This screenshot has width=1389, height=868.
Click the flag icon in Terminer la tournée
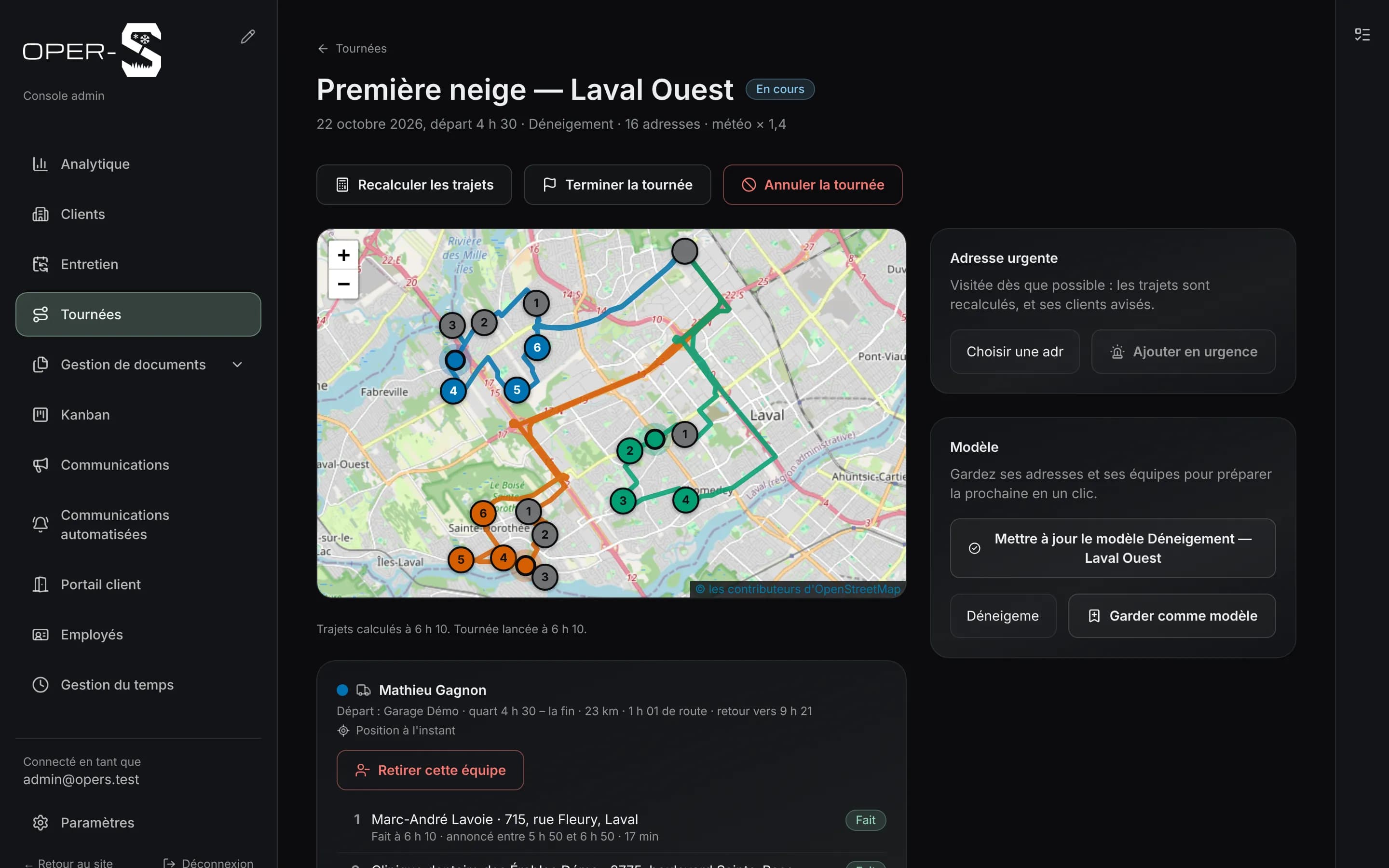pos(549,185)
